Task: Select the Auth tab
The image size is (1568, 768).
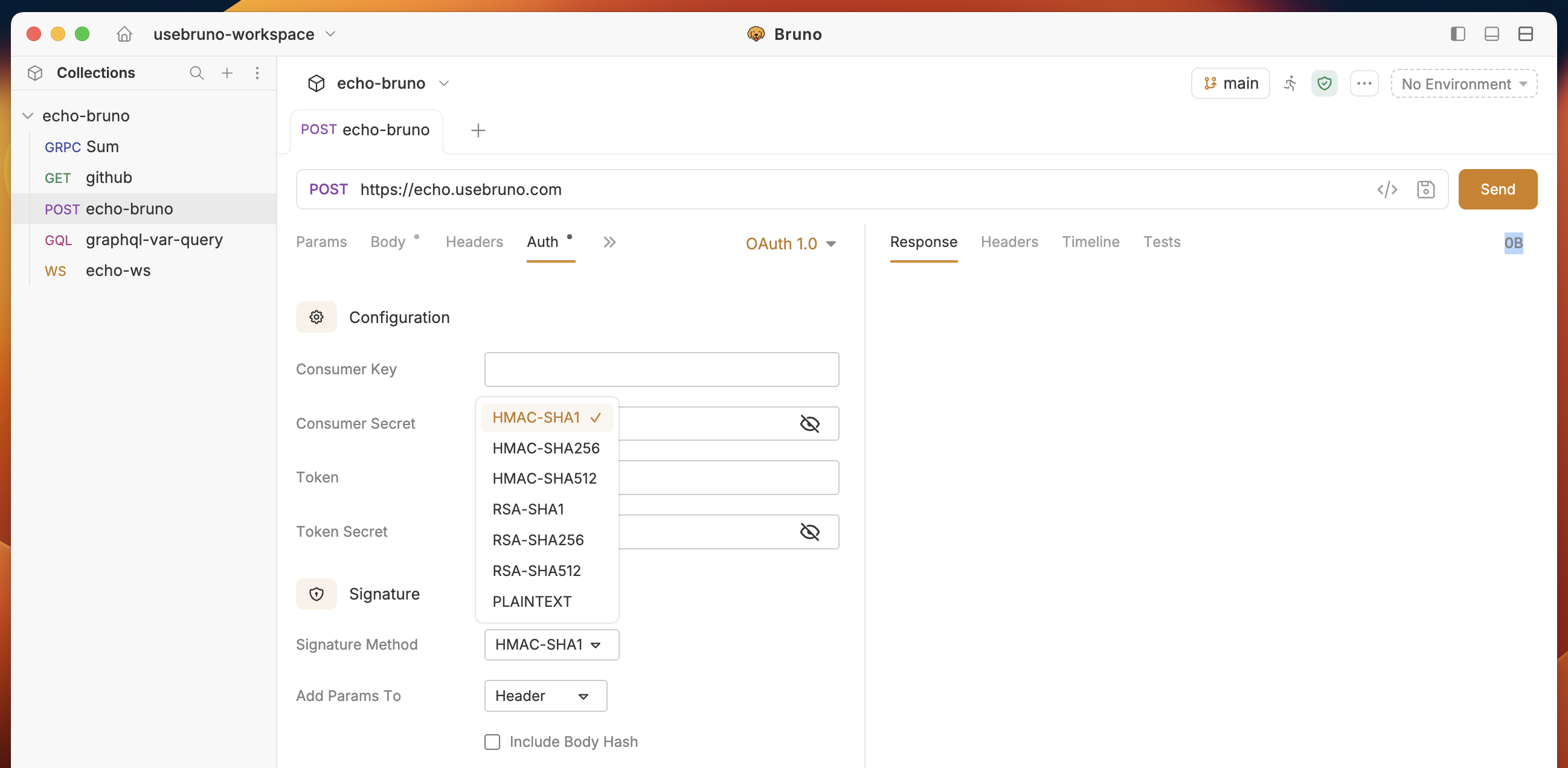Action: pyautogui.click(x=542, y=242)
